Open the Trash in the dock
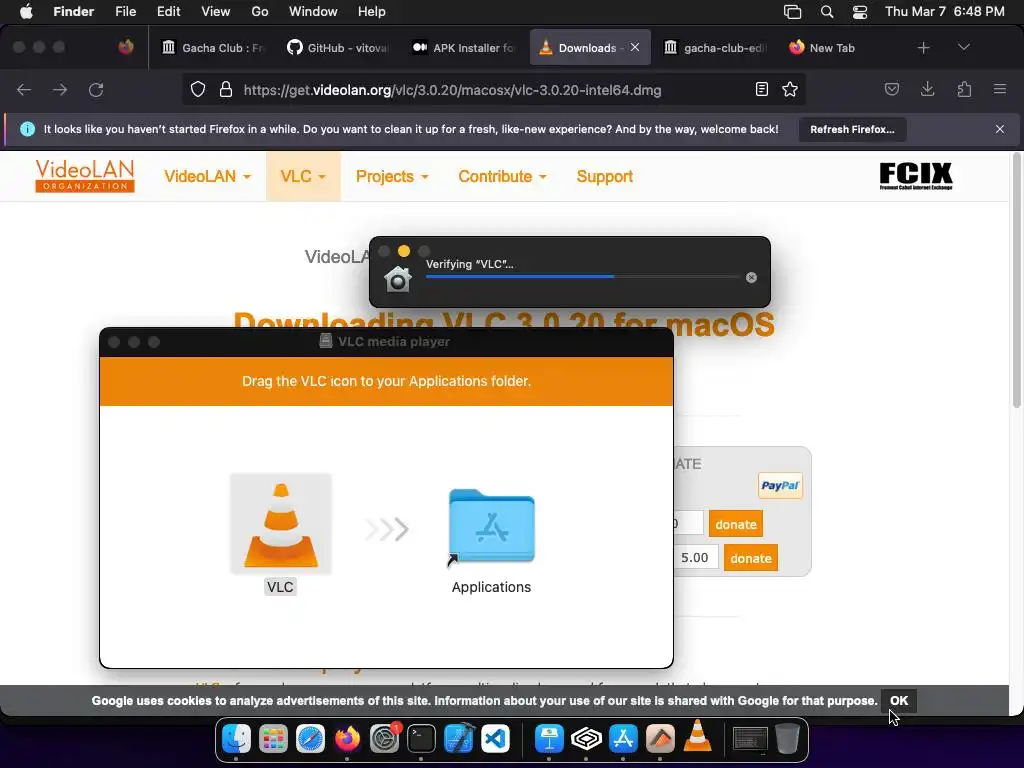The height and width of the screenshot is (768, 1024). pyautogui.click(x=787, y=739)
